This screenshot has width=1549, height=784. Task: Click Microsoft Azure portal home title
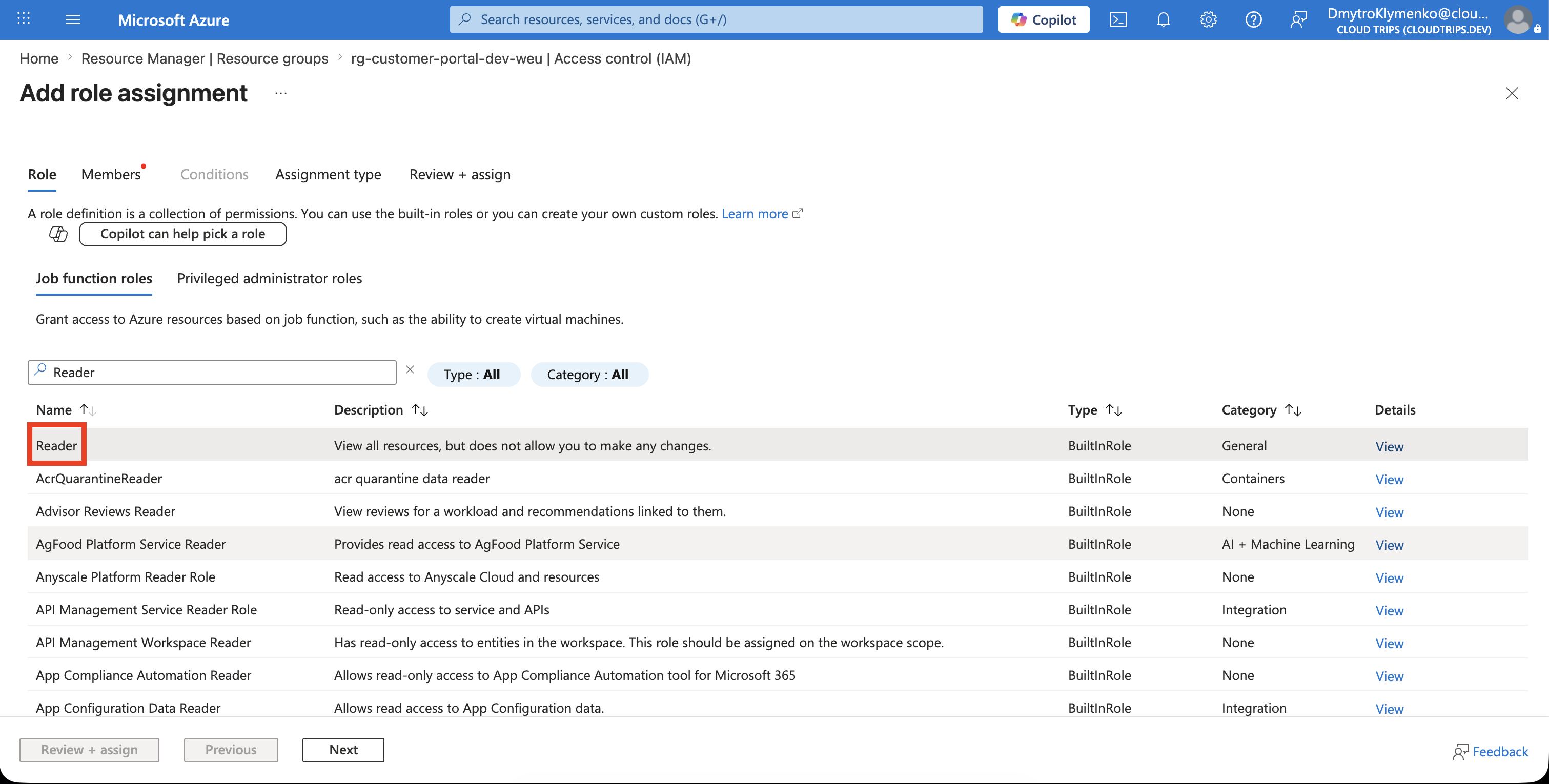click(x=173, y=20)
